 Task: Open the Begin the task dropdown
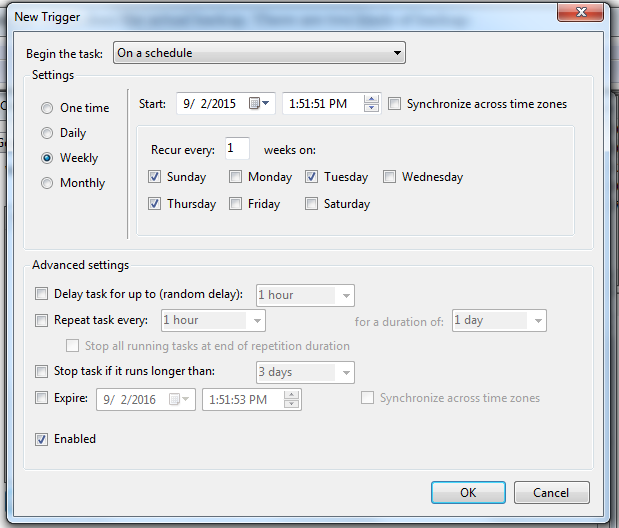pyautogui.click(x=259, y=53)
